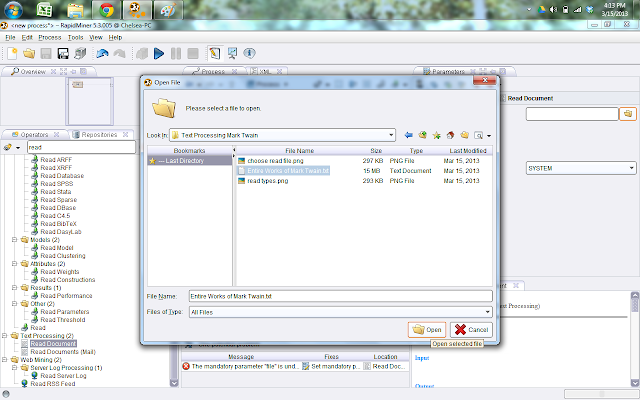This screenshot has height=400, width=640.
Task: Click the empty file parameter text field
Action: pyautogui.click(x=572, y=114)
